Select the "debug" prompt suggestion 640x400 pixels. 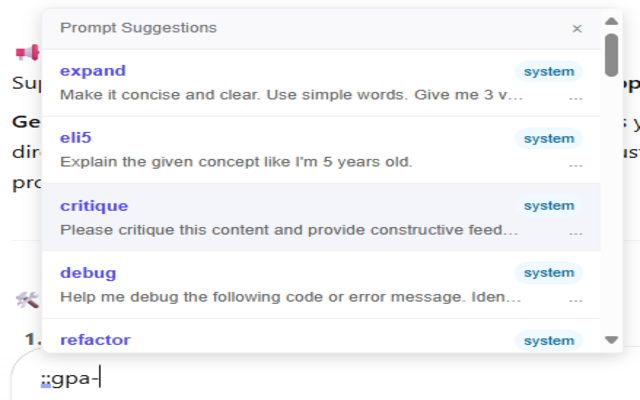click(88, 273)
